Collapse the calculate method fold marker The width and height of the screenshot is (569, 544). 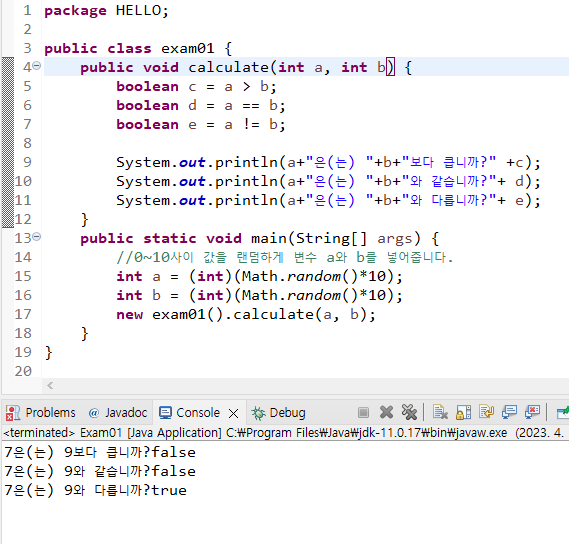(37, 66)
